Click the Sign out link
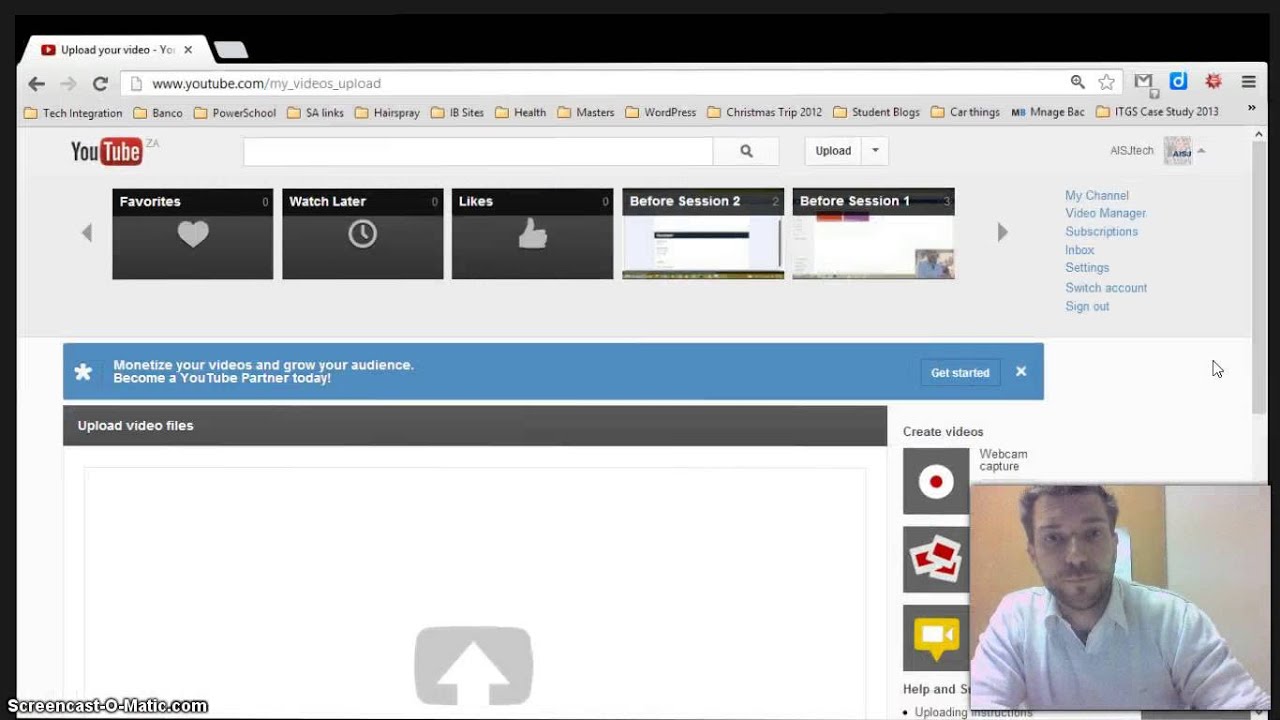The width and height of the screenshot is (1280, 720). pos(1087,307)
